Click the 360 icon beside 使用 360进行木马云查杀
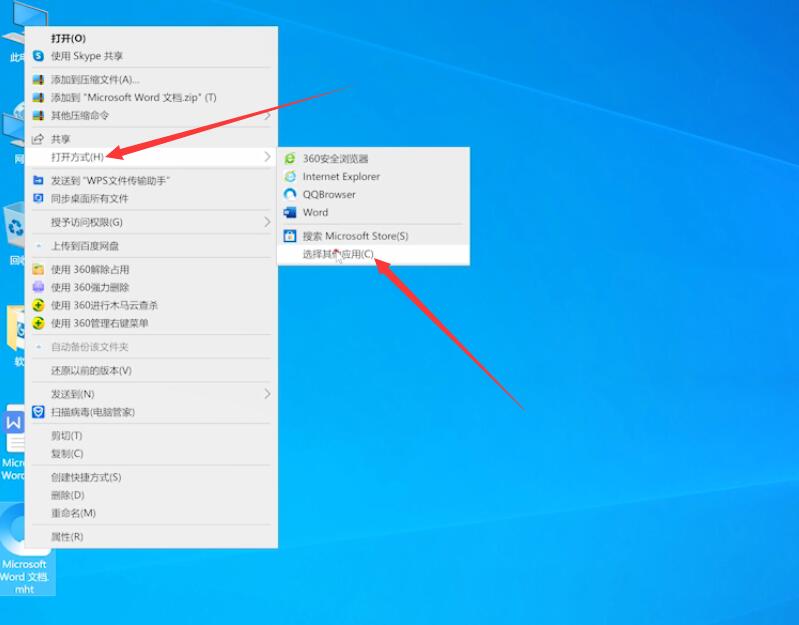This screenshot has height=625, width=799. tap(38, 305)
